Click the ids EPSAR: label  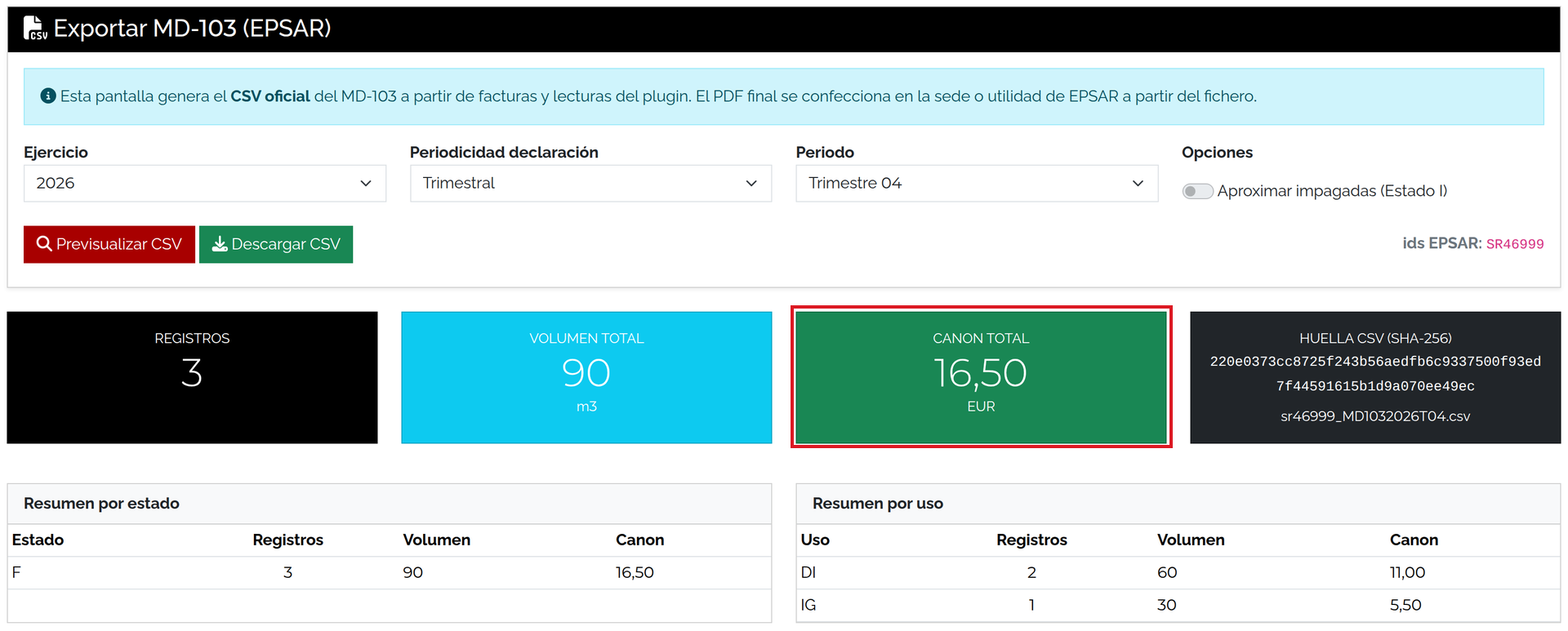1442,243
